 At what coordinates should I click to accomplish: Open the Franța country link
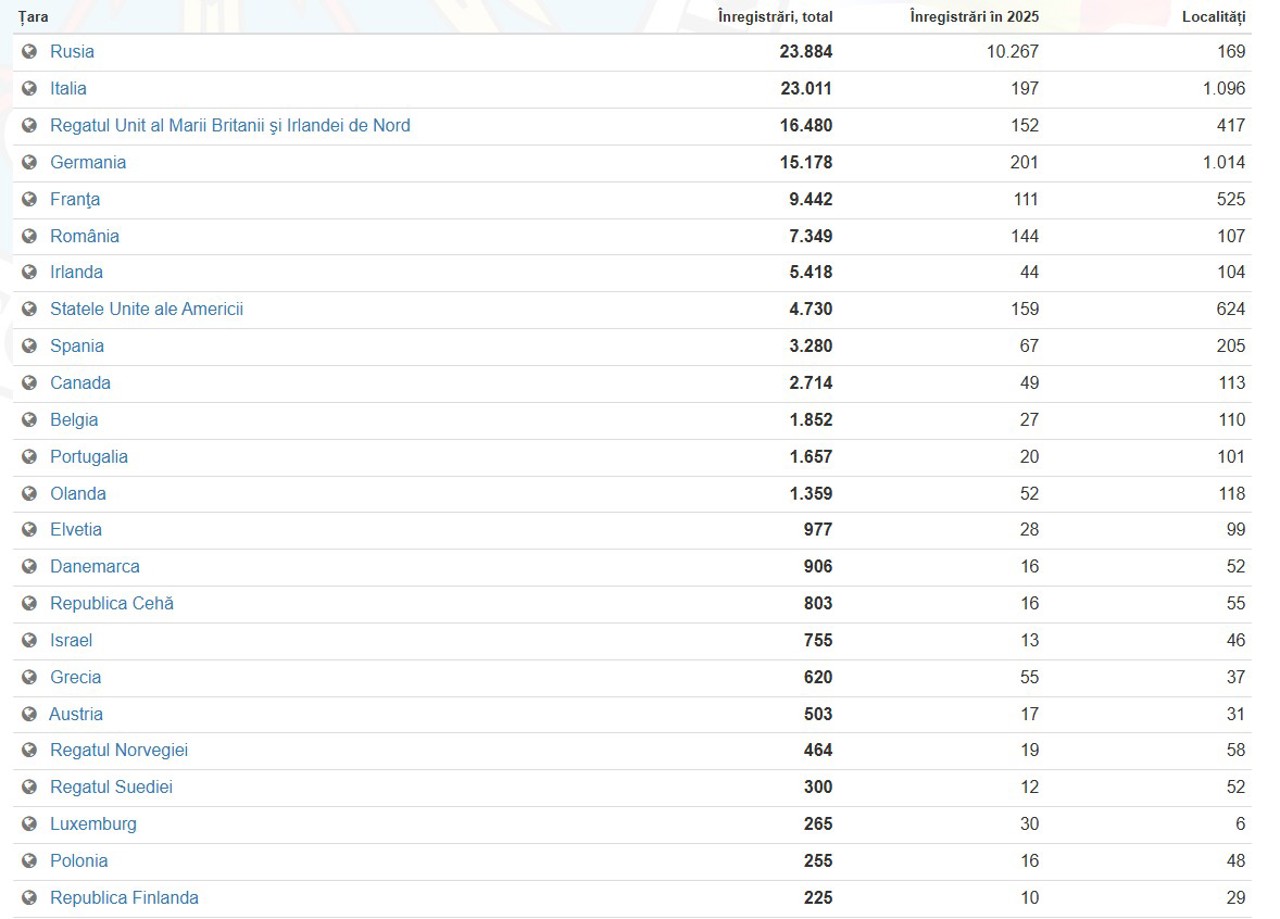pos(75,199)
